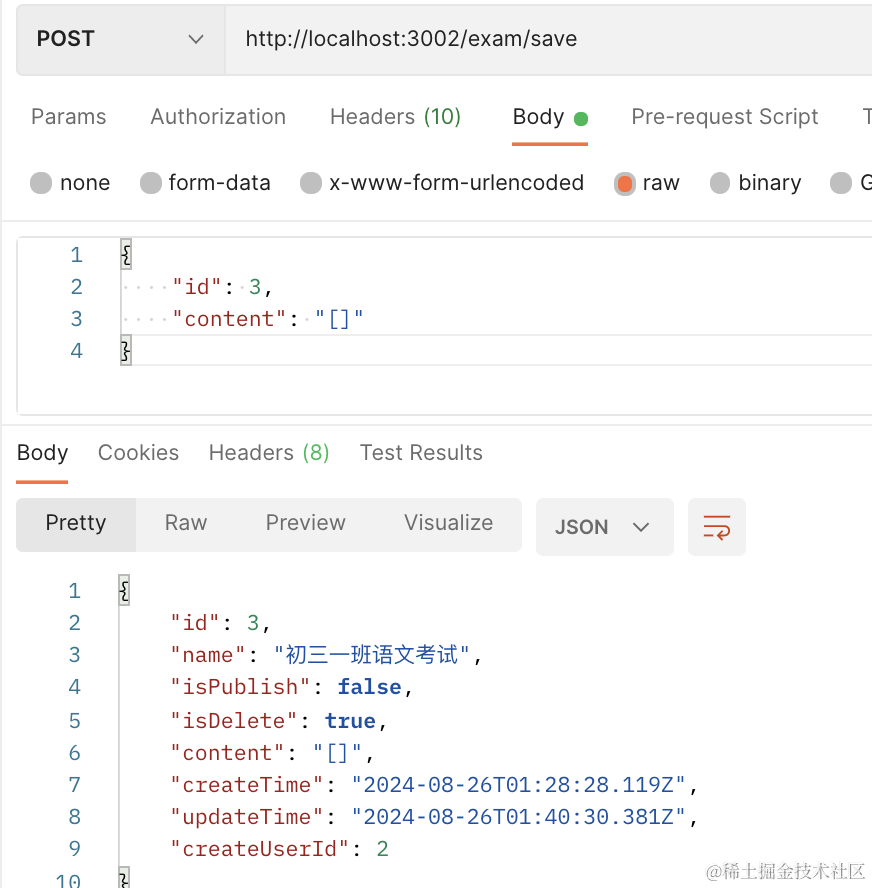Click the wrap lines icon in response
The image size is (872, 888).
coord(716,527)
